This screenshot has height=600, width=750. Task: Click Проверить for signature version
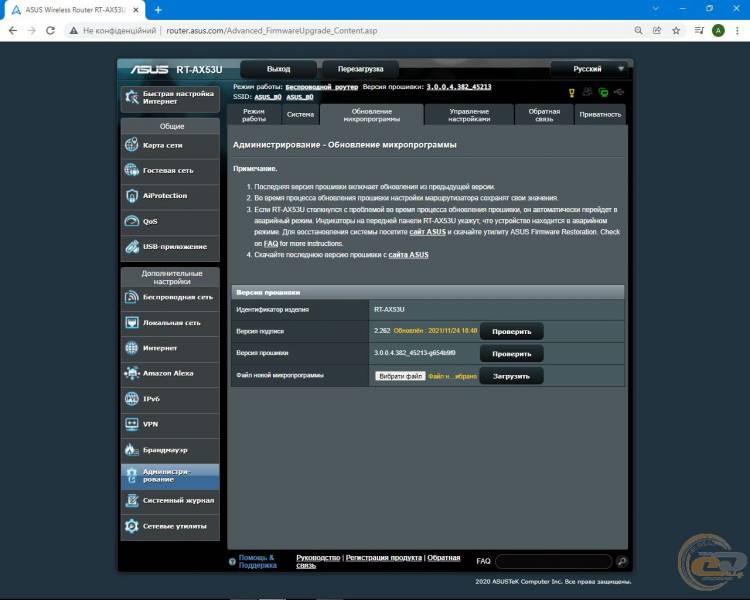point(512,332)
